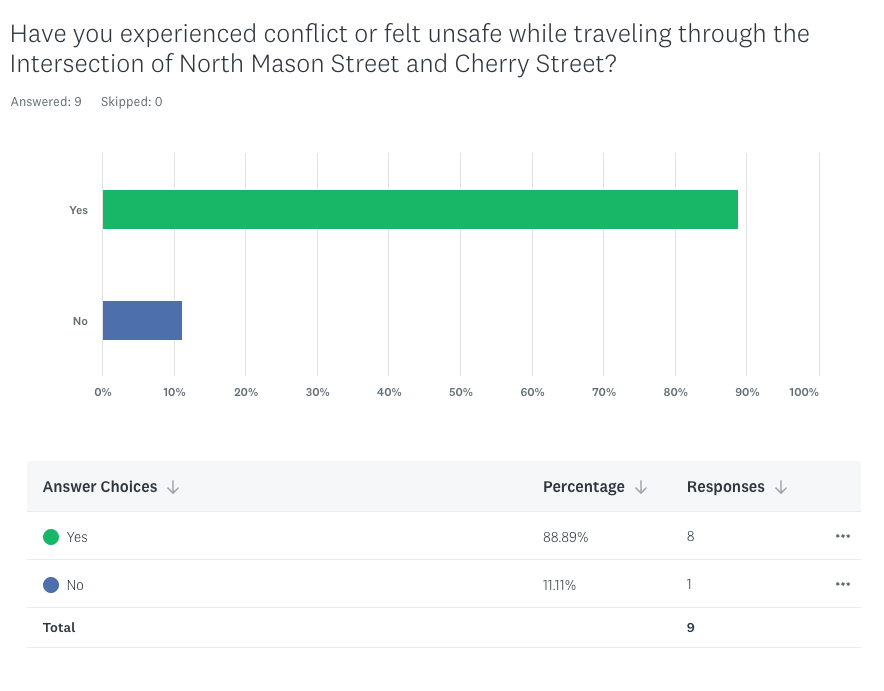Screen dimensions: 884x691
Task: Click the 11.11% percentage value
Action: point(559,585)
